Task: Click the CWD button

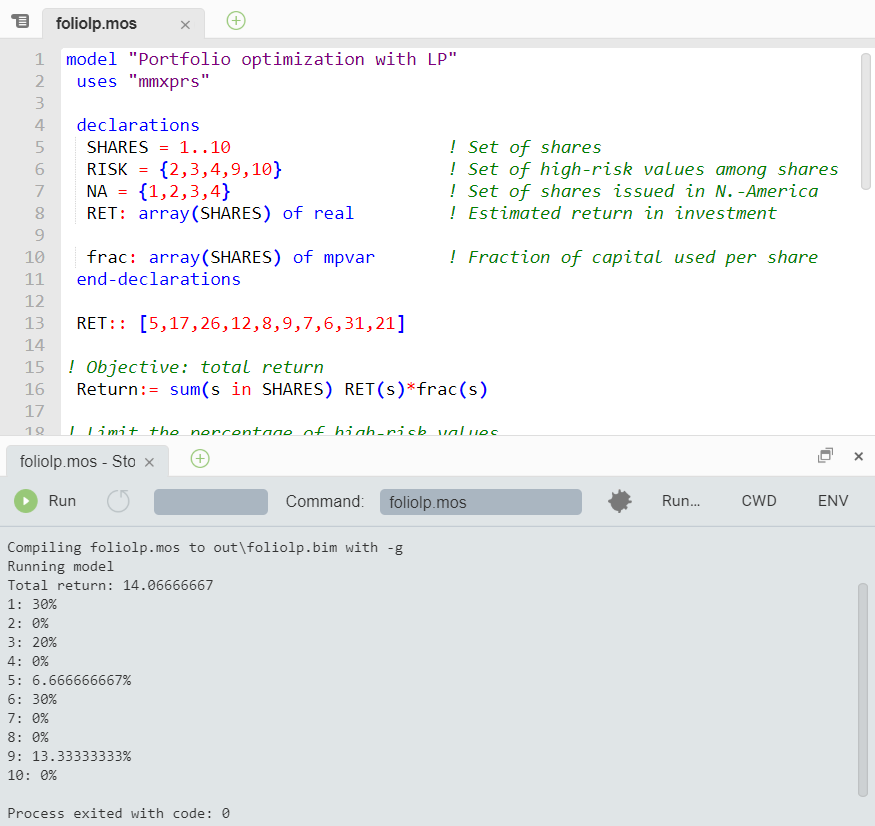Action: point(758,501)
